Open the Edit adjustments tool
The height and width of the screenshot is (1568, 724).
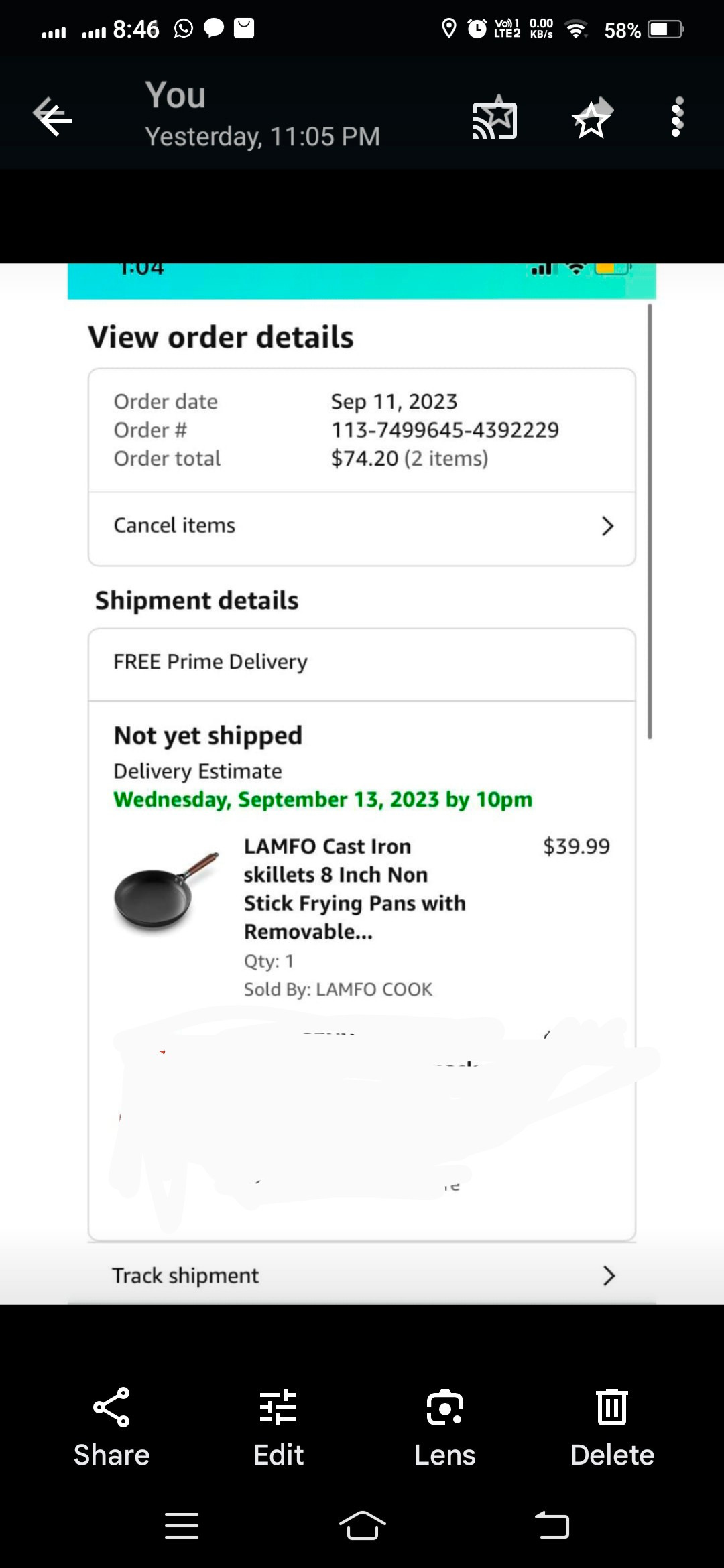pyautogui.click(x=278, y=1407)
